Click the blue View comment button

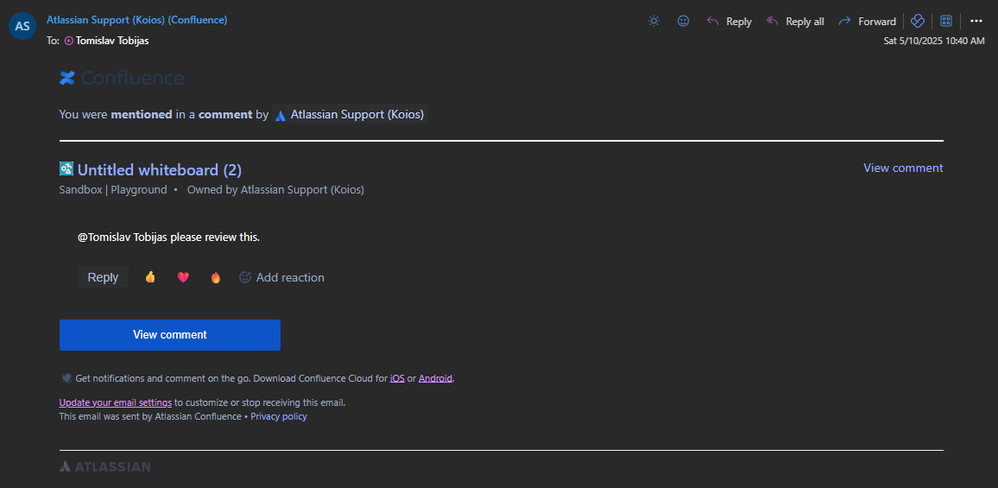pos(170,335)
